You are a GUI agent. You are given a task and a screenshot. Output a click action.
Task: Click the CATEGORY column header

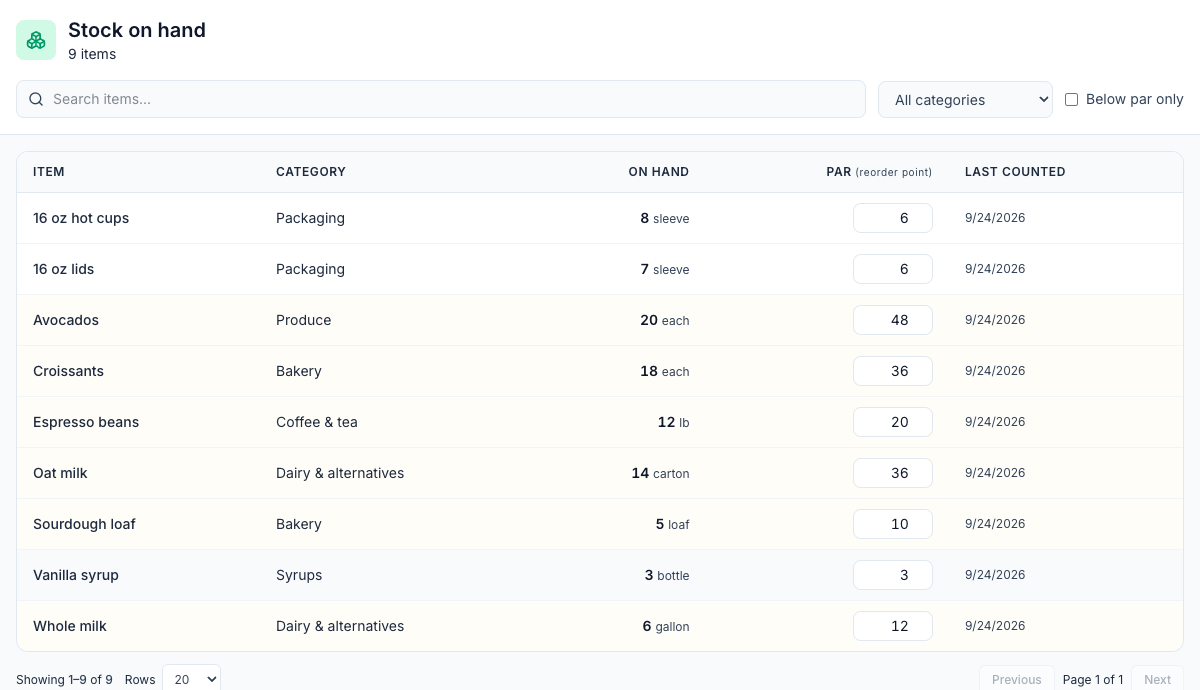(x=311, y=172)
